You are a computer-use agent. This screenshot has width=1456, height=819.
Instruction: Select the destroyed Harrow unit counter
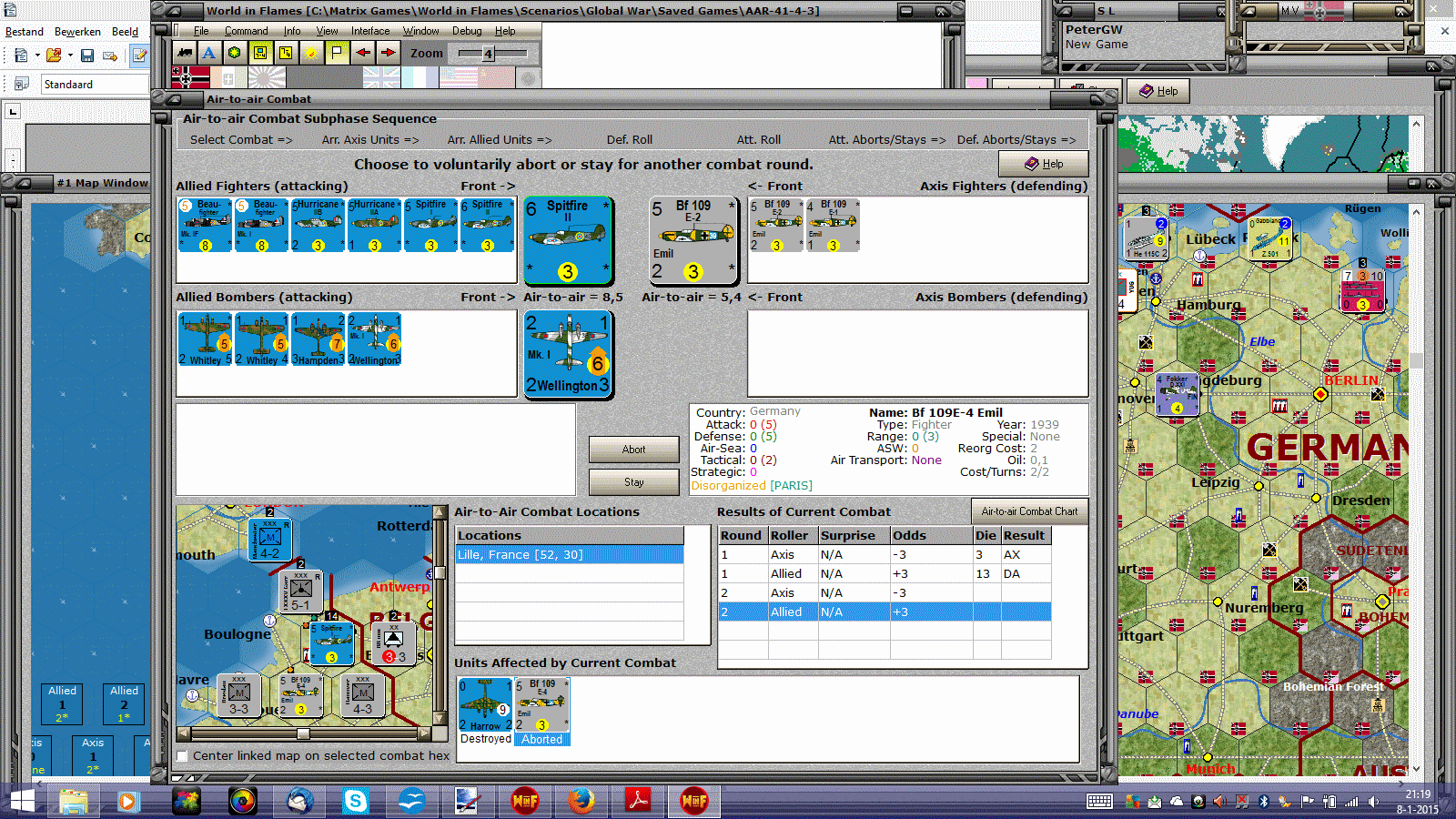click(x=485, y=705)
